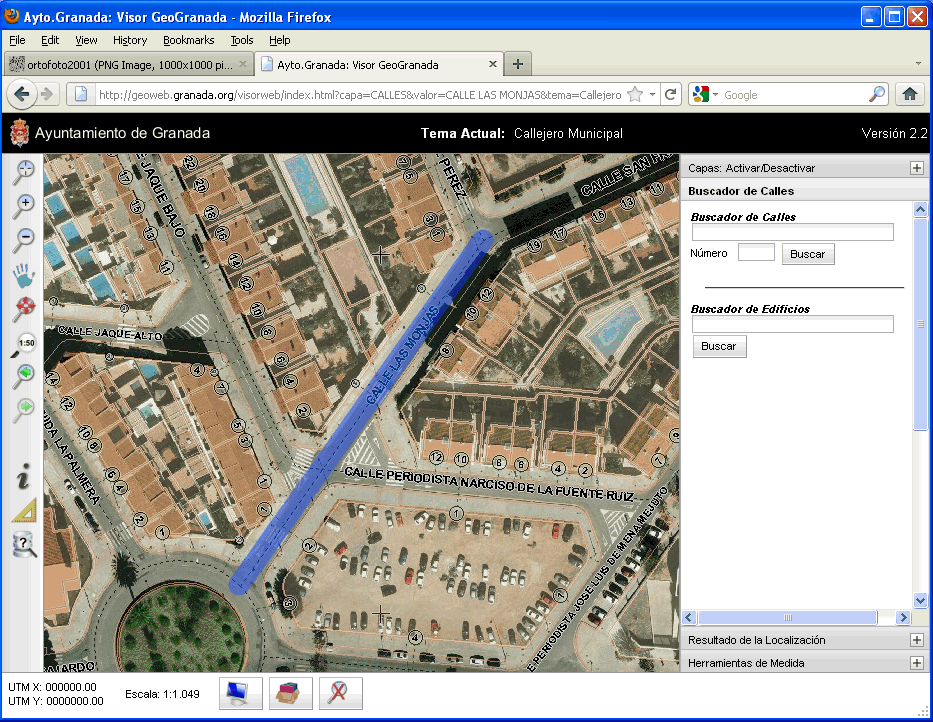Open the File menu

17,40
